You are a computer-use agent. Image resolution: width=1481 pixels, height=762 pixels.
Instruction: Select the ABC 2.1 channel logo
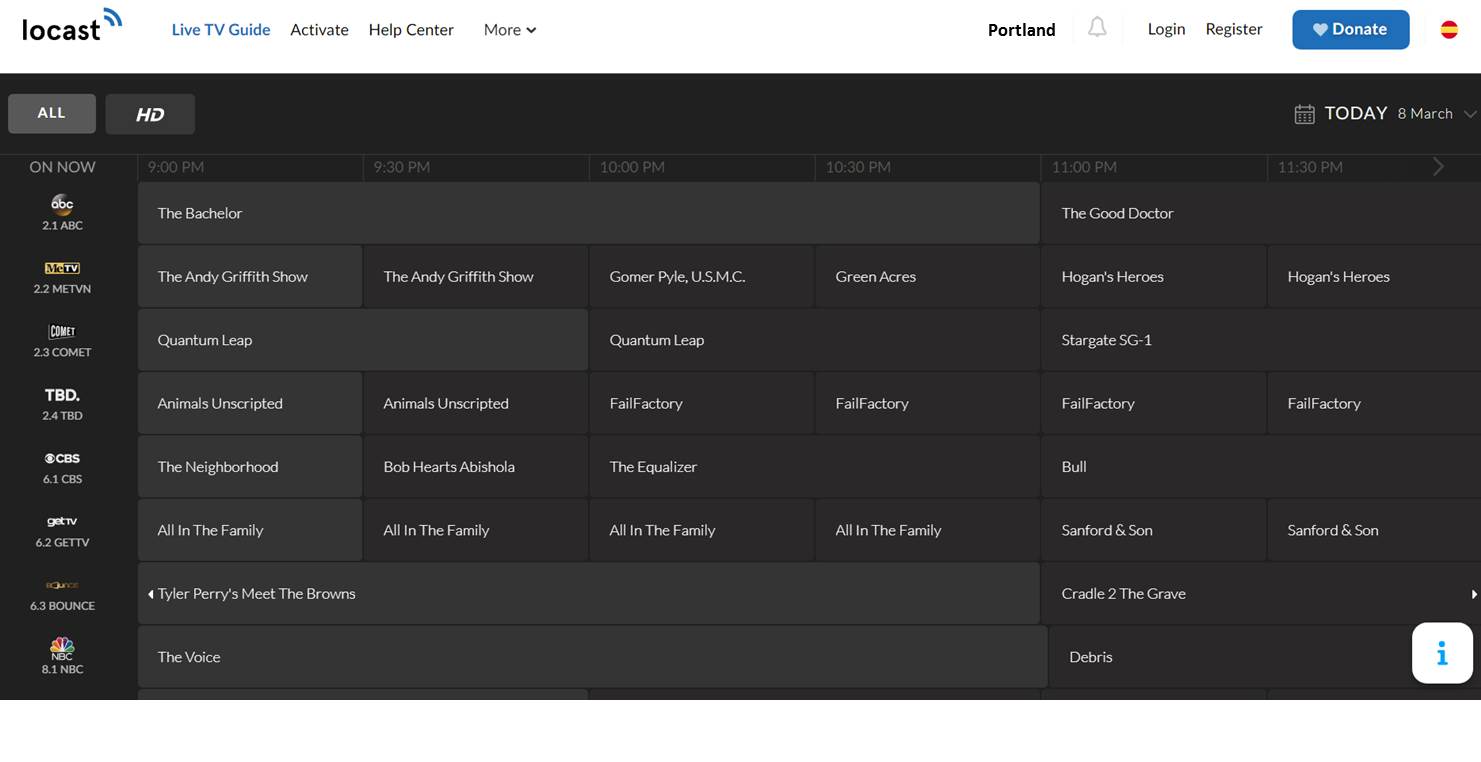(x=62, y=205)
